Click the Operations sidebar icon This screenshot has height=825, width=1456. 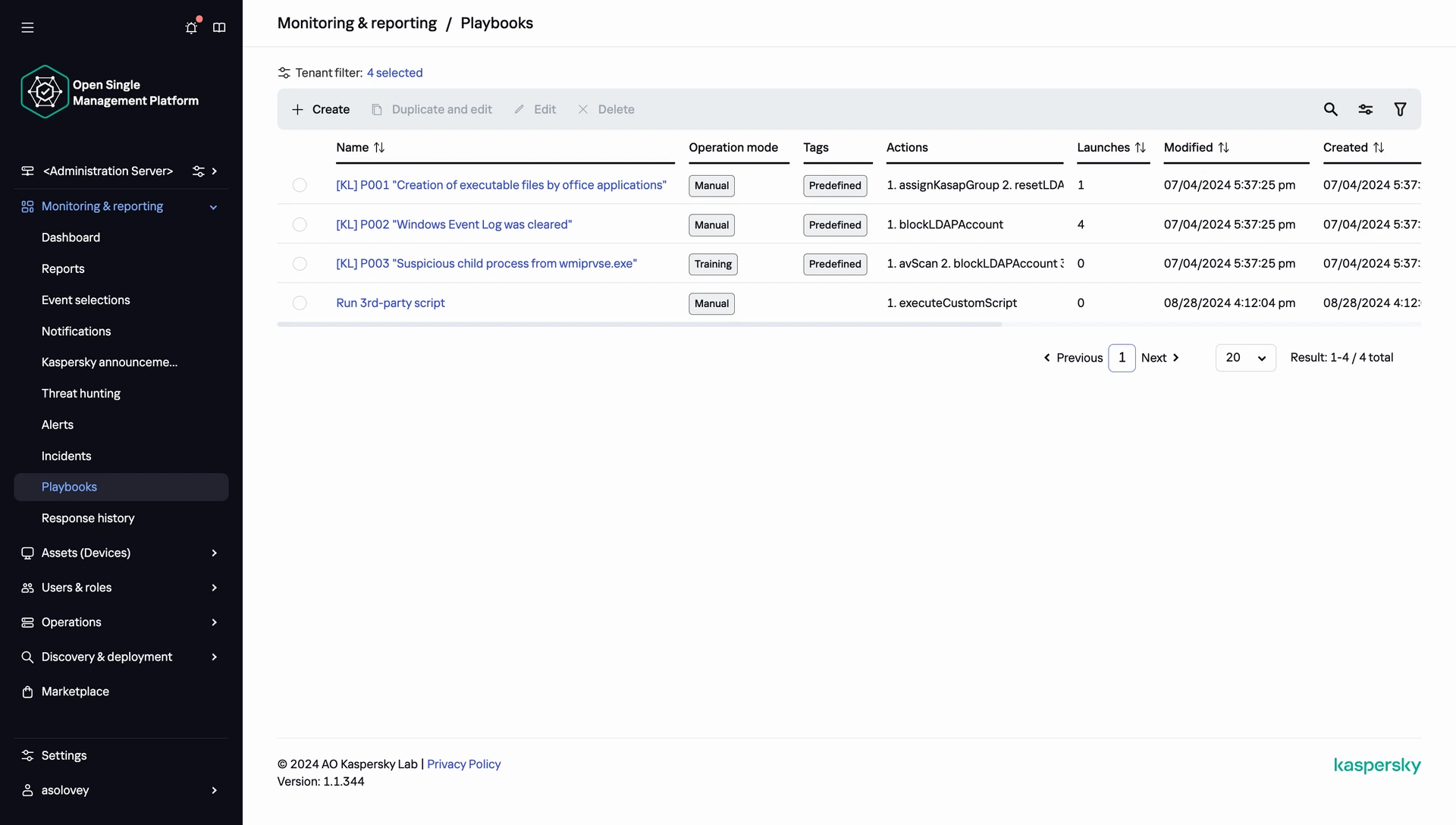[x=27, y=623]
